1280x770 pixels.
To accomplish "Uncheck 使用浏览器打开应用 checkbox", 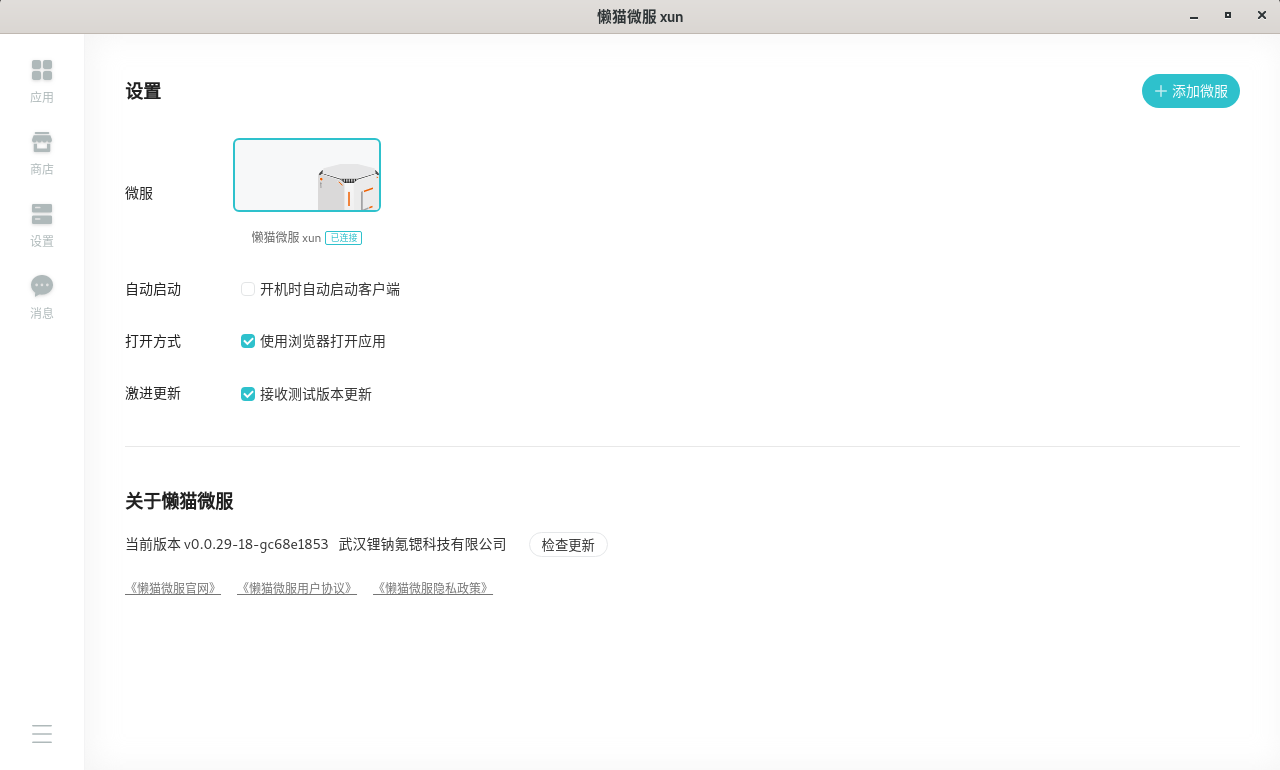I will [x=248, y=341].
